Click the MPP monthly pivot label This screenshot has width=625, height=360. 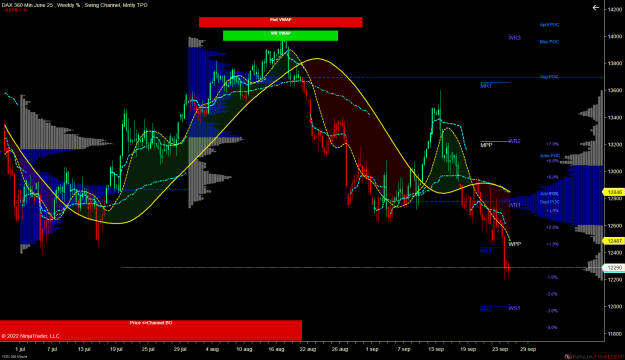point(486,145)
